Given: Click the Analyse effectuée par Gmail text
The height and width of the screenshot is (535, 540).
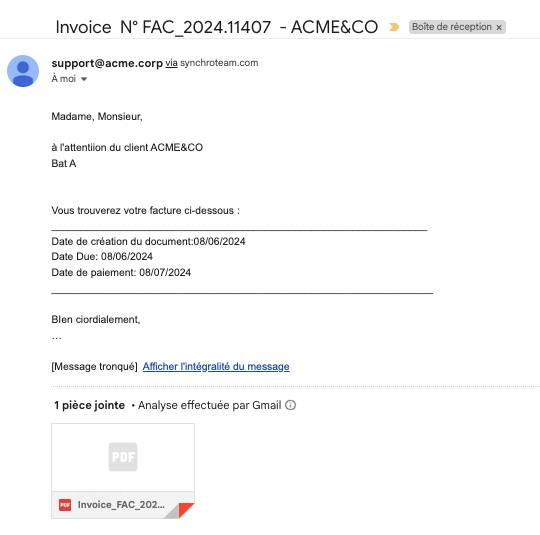Looking at the screenshot, I should coord(209,405).
